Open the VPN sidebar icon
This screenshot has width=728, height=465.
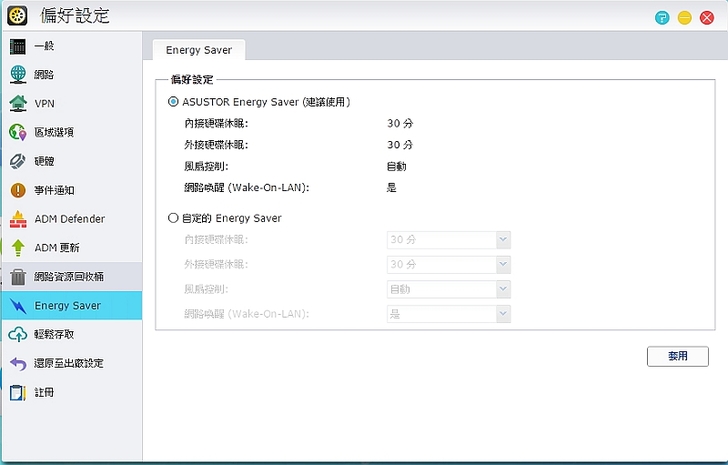[18, 103]
